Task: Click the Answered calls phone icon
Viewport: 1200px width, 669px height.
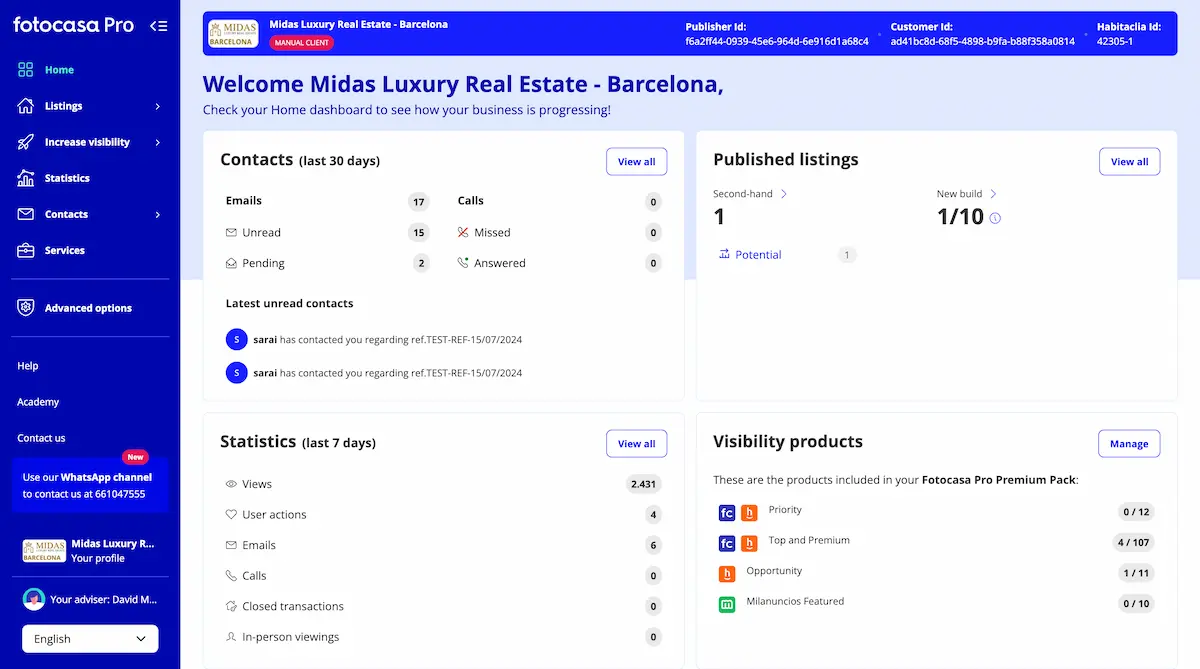Action: (463, 263)
